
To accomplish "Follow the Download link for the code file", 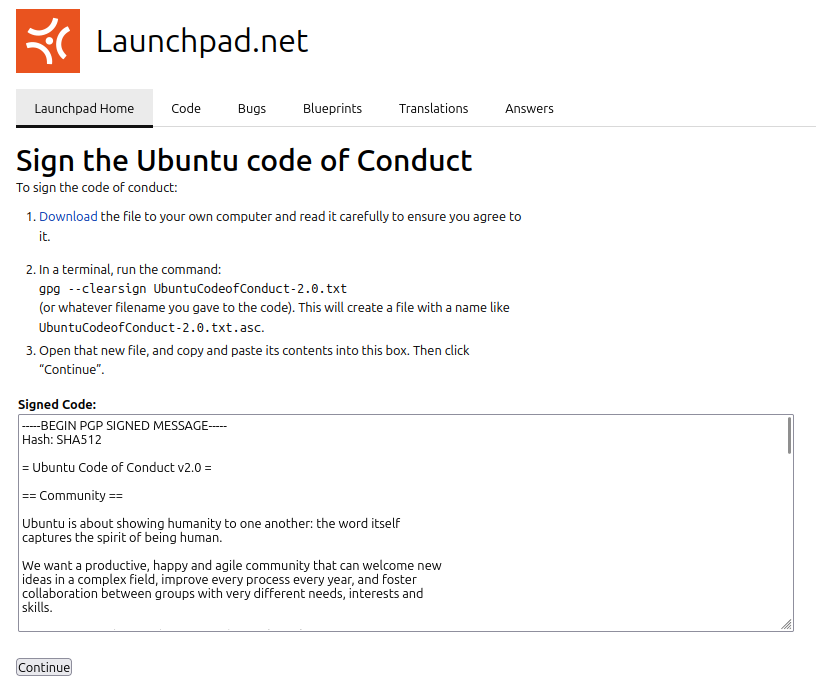I will click(x=68, y=216).
